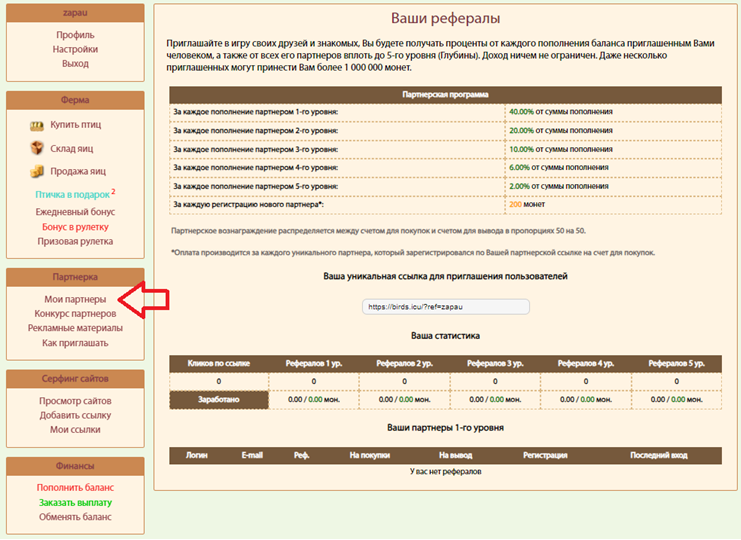Open Конкурс партнеров

pos(75,314)
